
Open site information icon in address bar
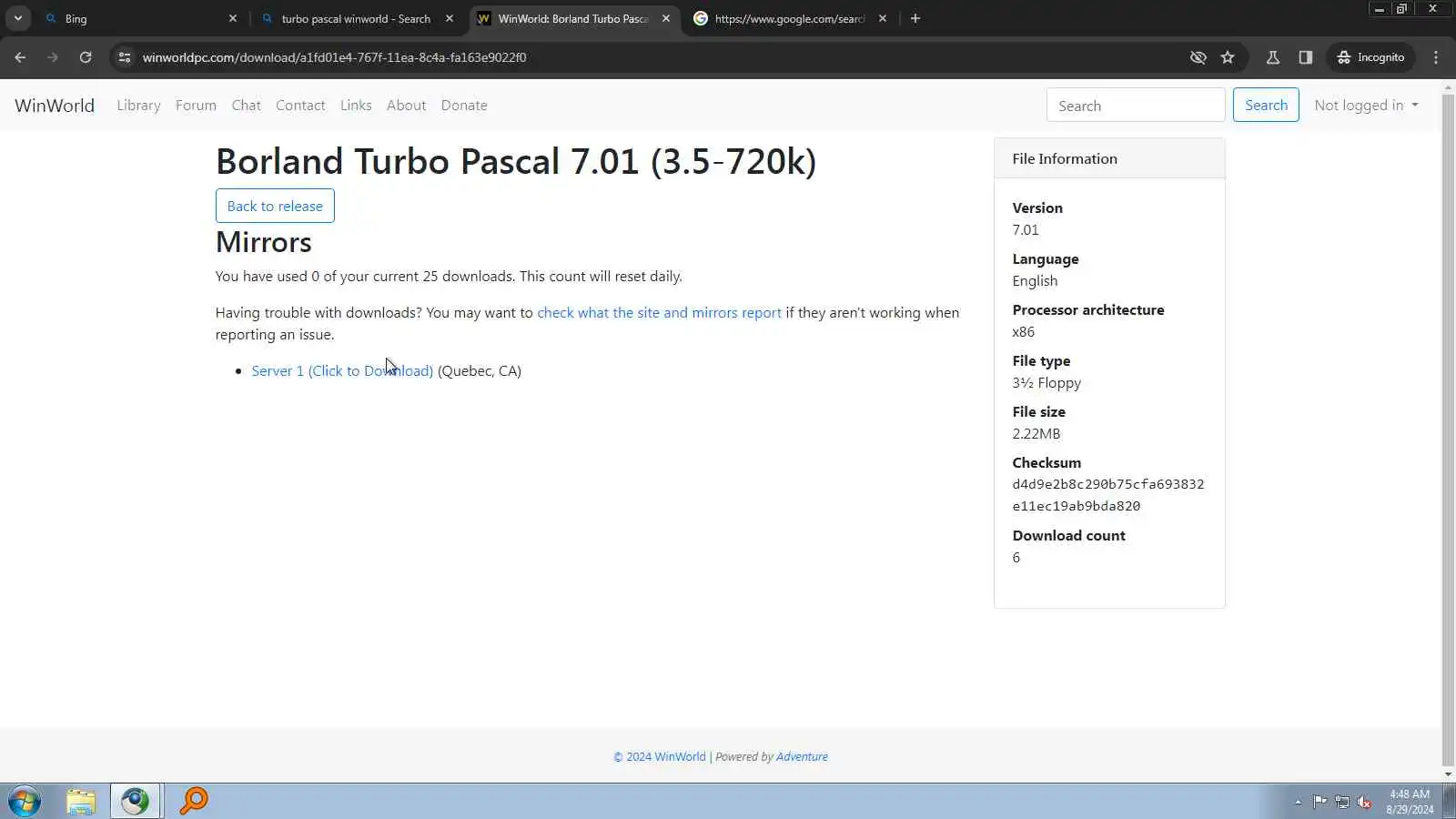pos(125,57)
